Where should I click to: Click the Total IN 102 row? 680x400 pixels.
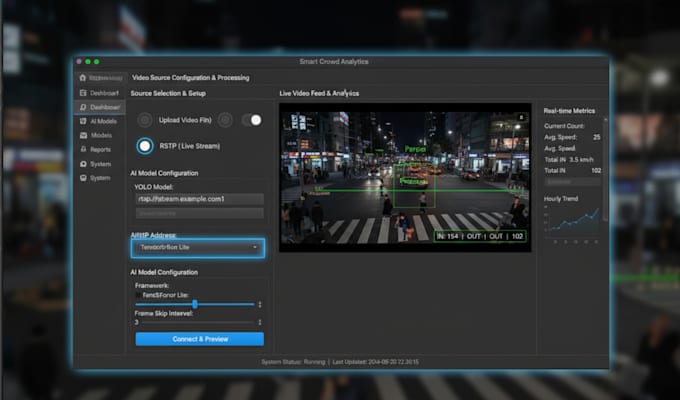[x=572, y=170]
